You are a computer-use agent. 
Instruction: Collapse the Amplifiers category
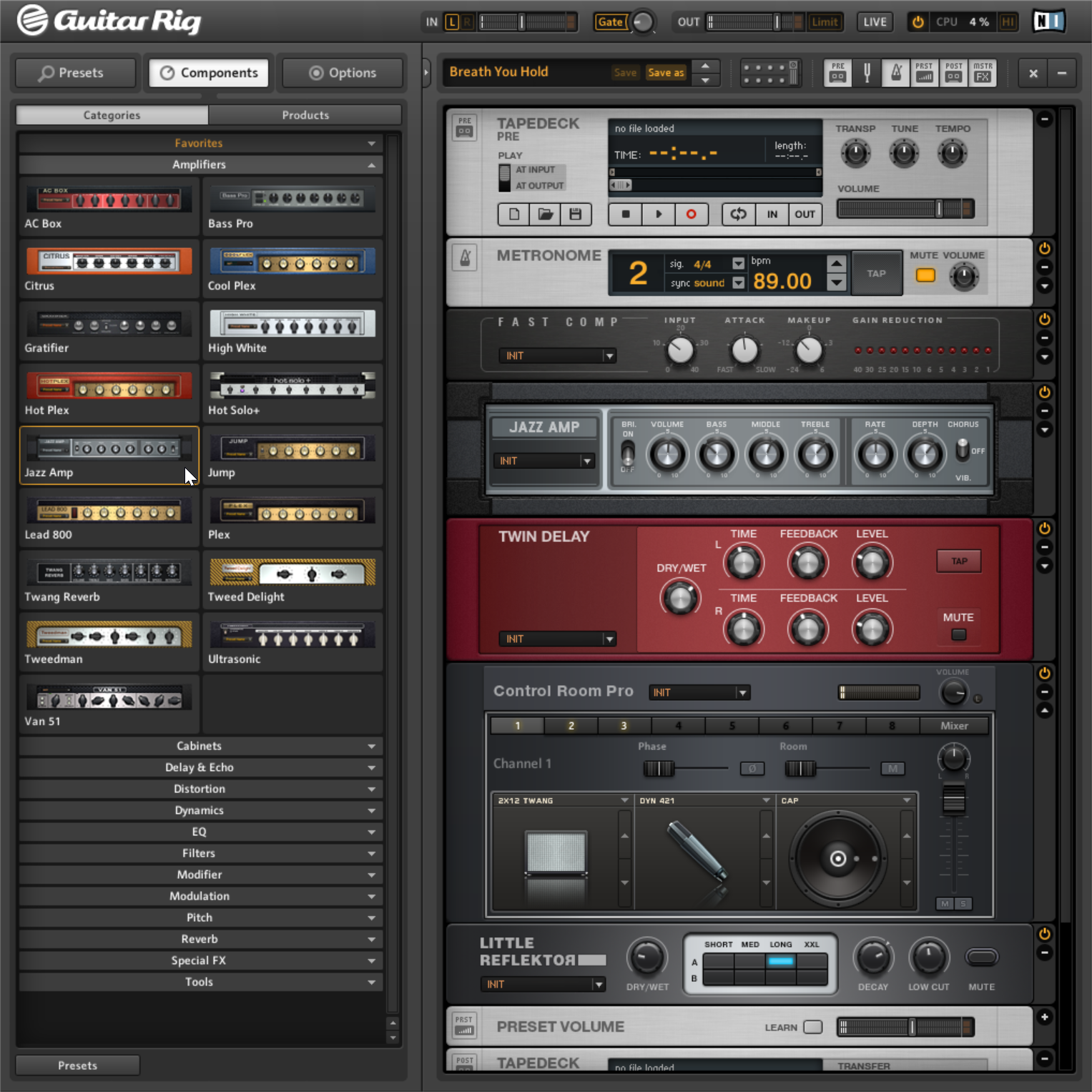coord(200,164)
